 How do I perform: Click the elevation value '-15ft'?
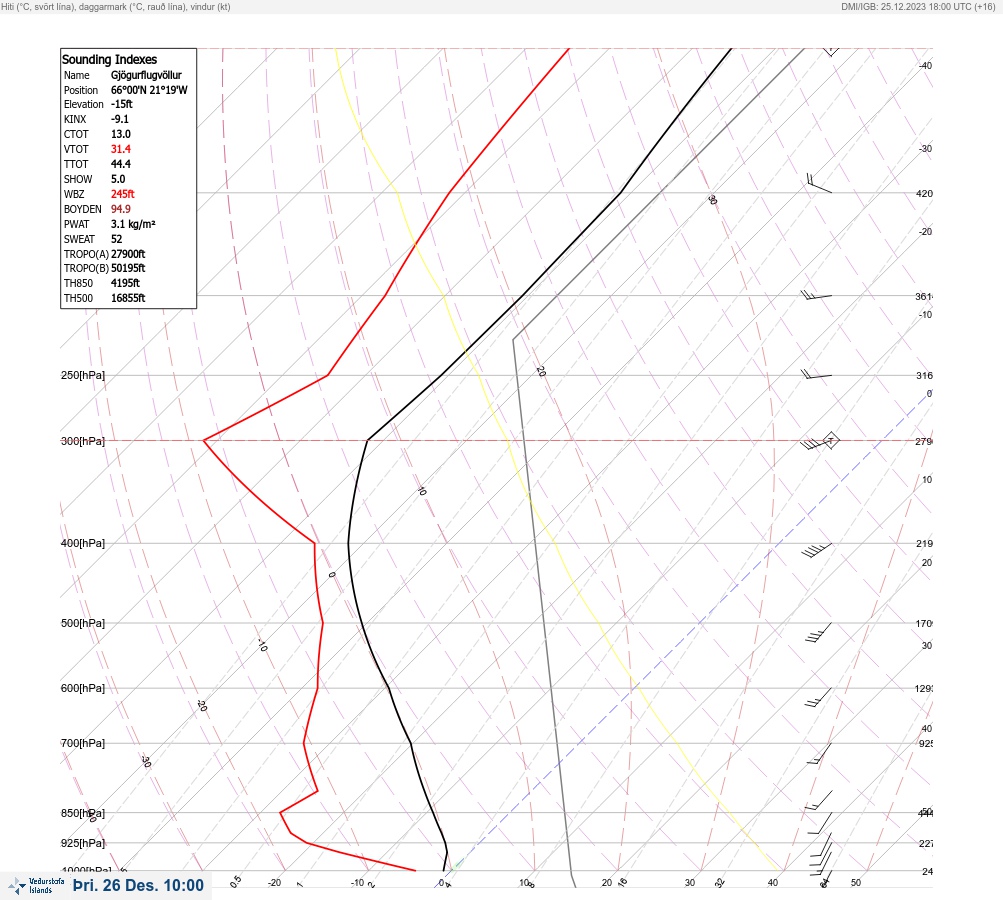pyautogui.click(x=122, y=104)
